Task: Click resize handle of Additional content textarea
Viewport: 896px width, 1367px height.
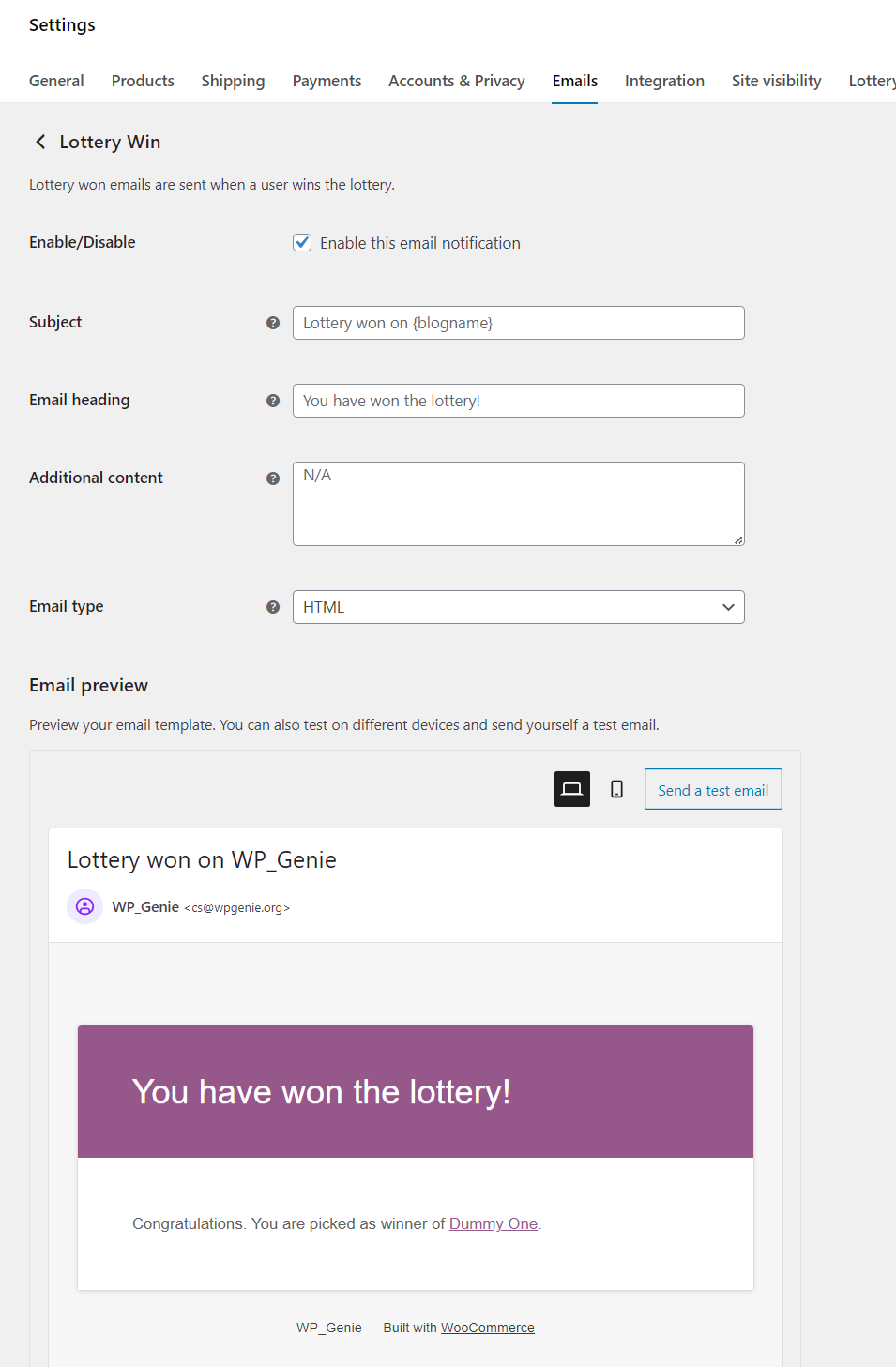Action: (738, 539)
